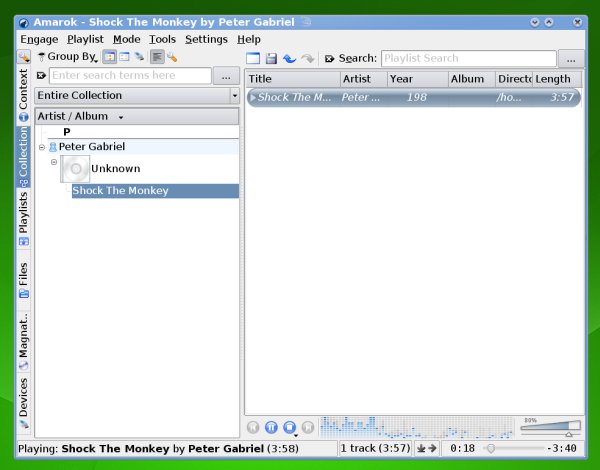Open the Settings menu
This screenshot has width=600, height=470.
pyautogui.click(x=206, y=39)
